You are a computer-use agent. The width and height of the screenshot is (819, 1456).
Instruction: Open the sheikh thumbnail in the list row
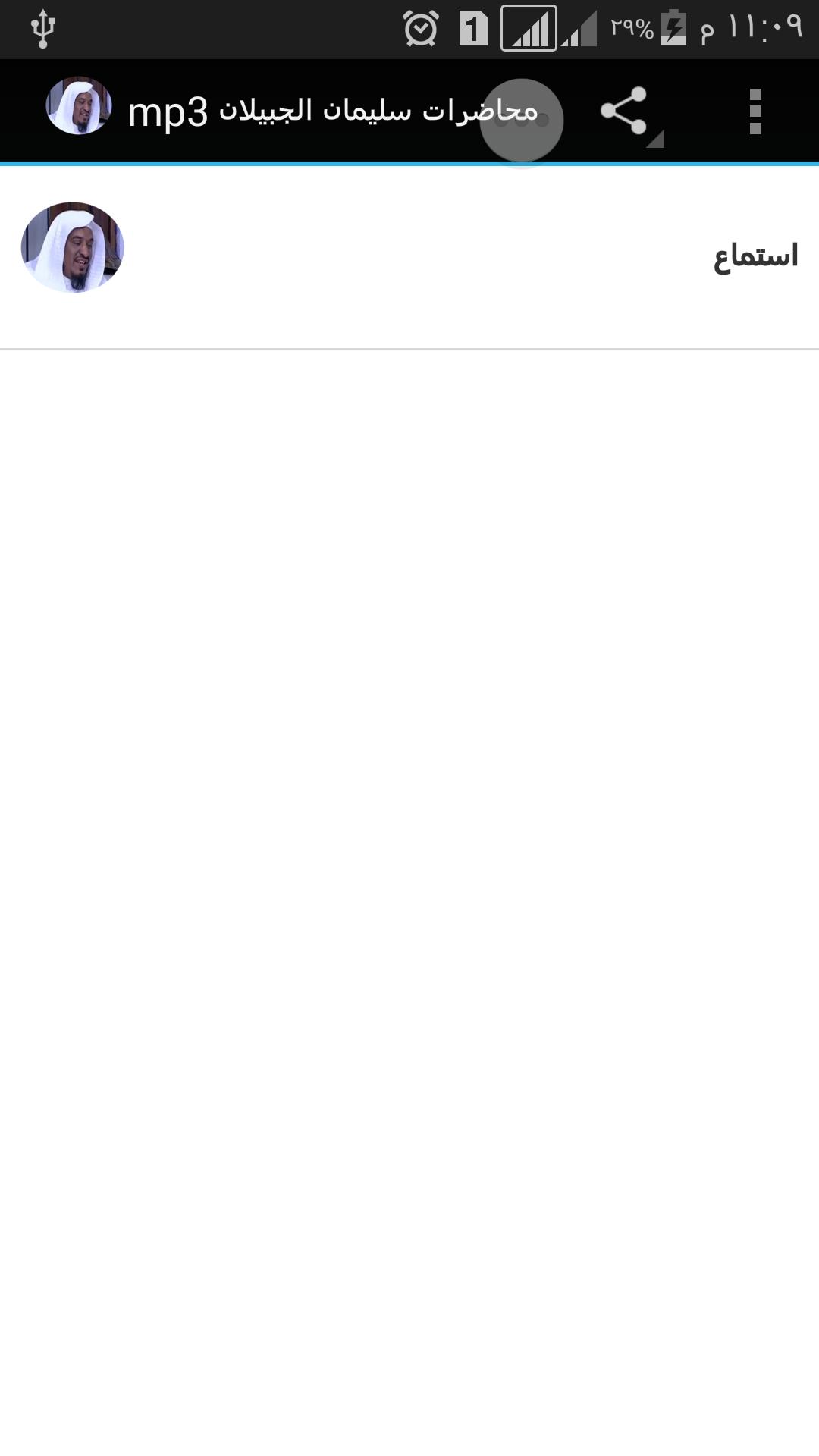(x=73, y=247)
